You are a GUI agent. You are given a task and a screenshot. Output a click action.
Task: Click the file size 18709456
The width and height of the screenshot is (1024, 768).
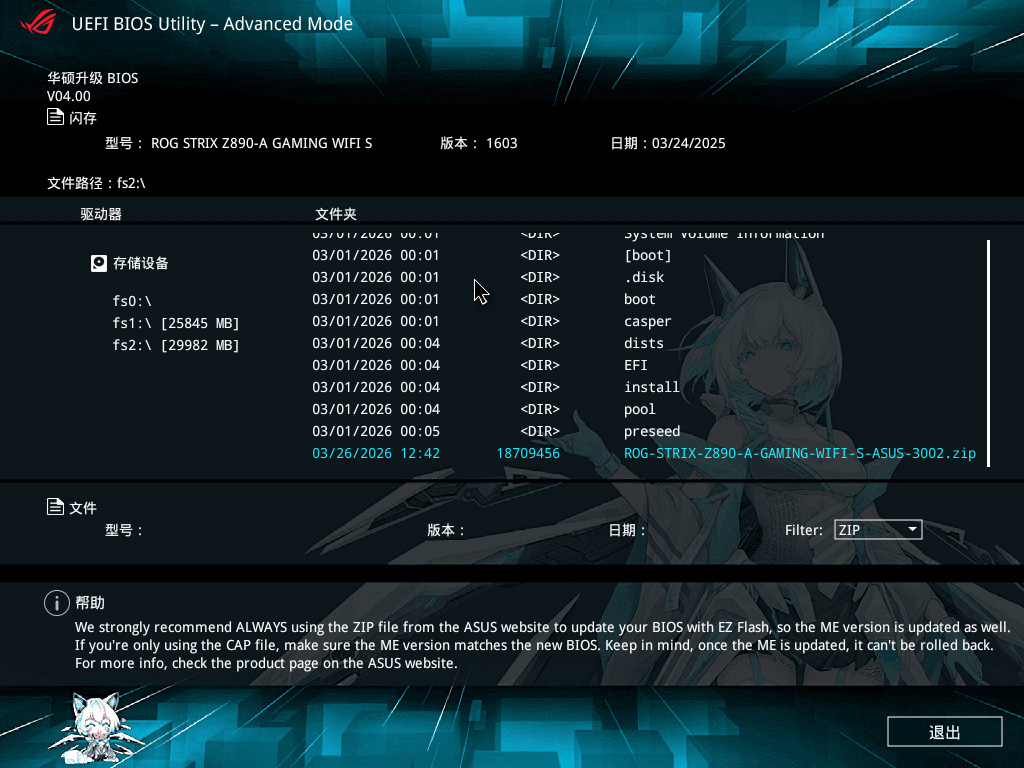click(528, 453)
